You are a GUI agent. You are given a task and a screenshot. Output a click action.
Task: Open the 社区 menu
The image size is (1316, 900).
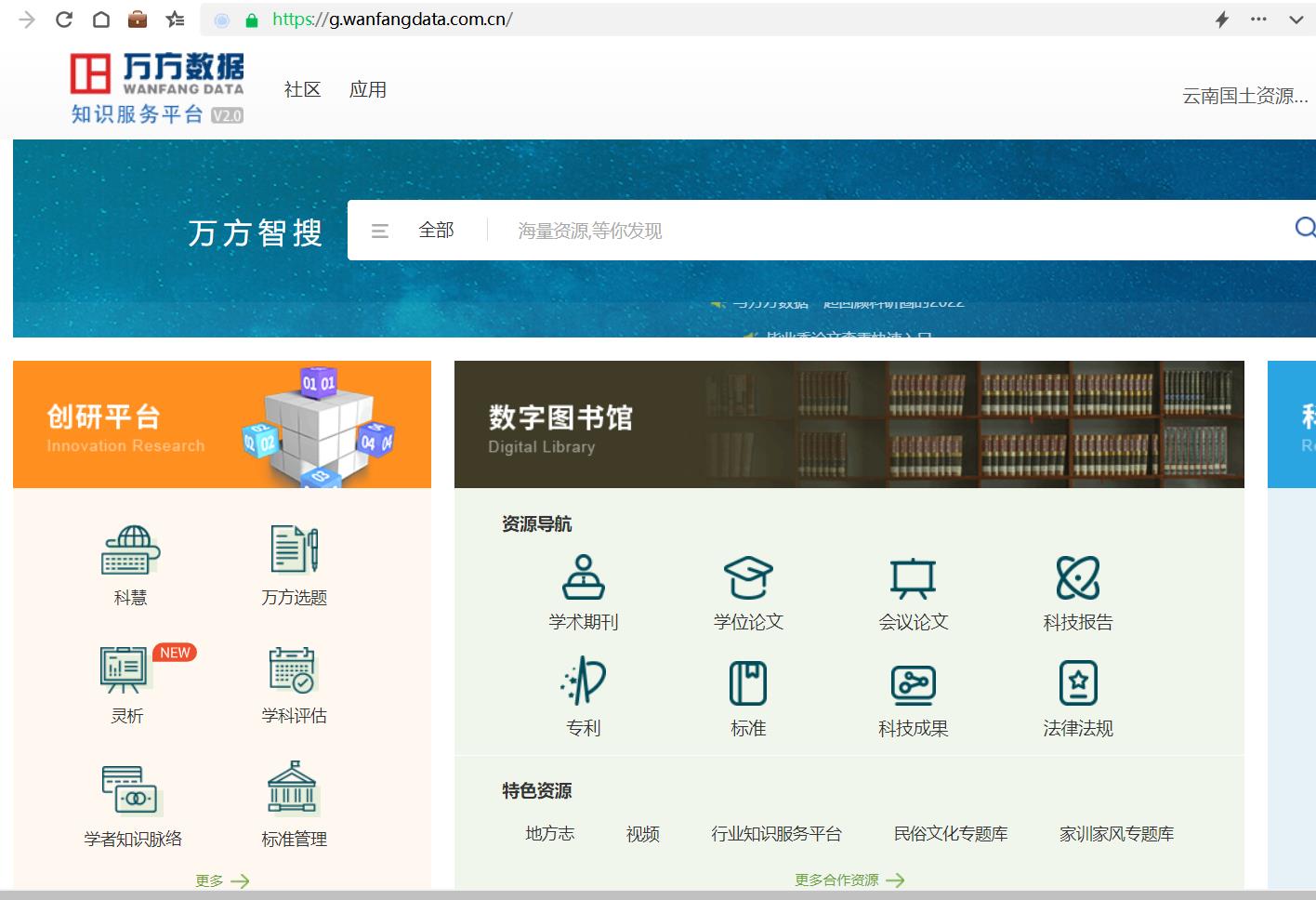(x=302, y=89)
